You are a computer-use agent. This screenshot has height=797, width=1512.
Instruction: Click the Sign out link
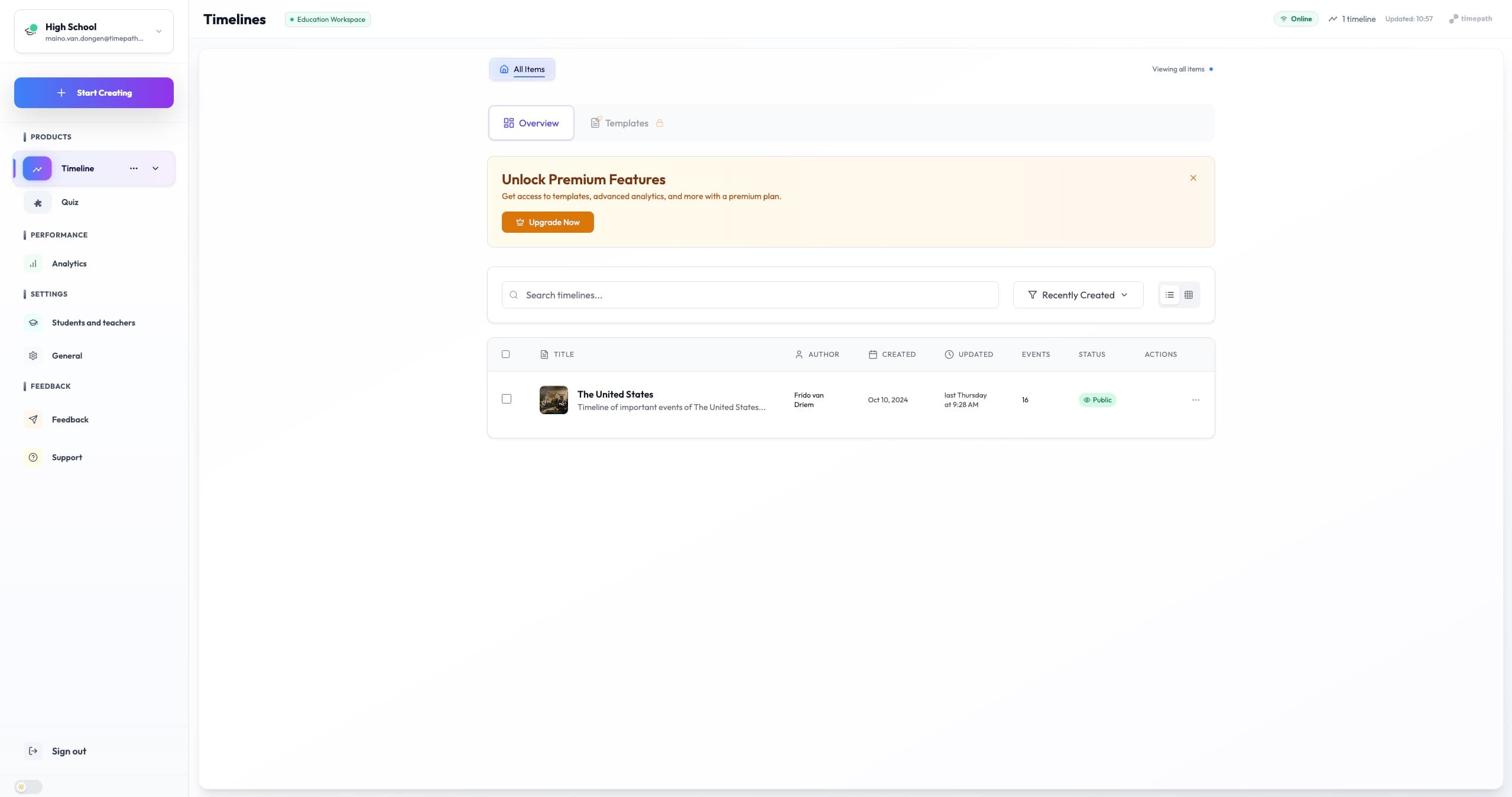click(x=69, y=751)
